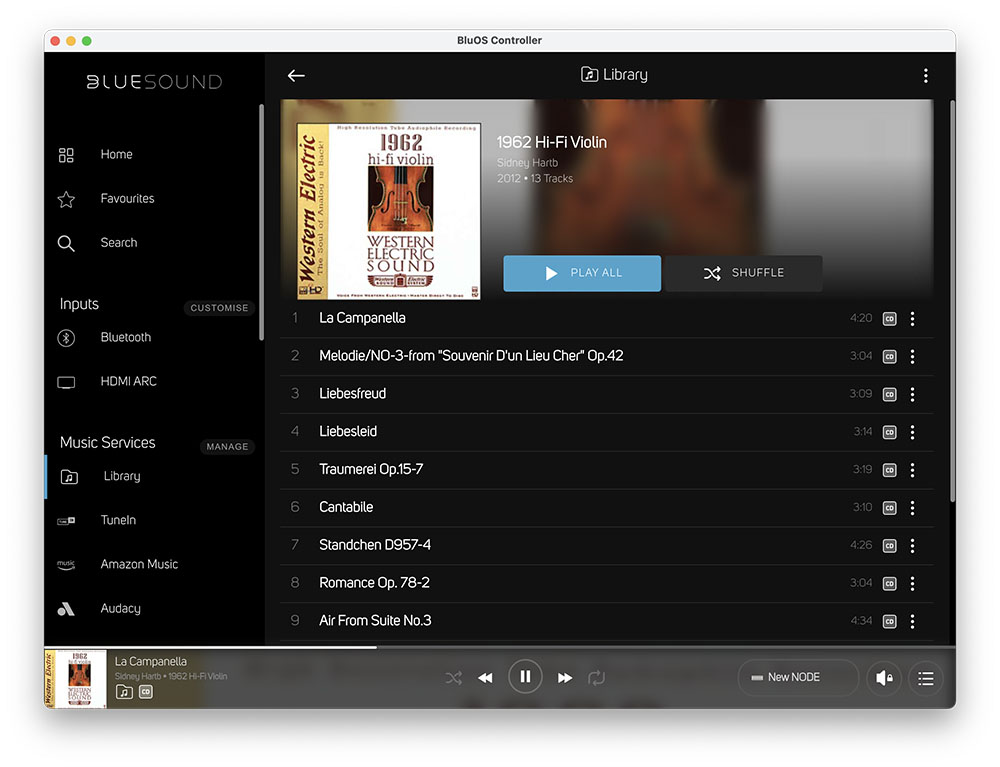The height and width of the screenshot is (767, 1000).
Task: Click the volume lock speaker icon
Action: [884, 679]
